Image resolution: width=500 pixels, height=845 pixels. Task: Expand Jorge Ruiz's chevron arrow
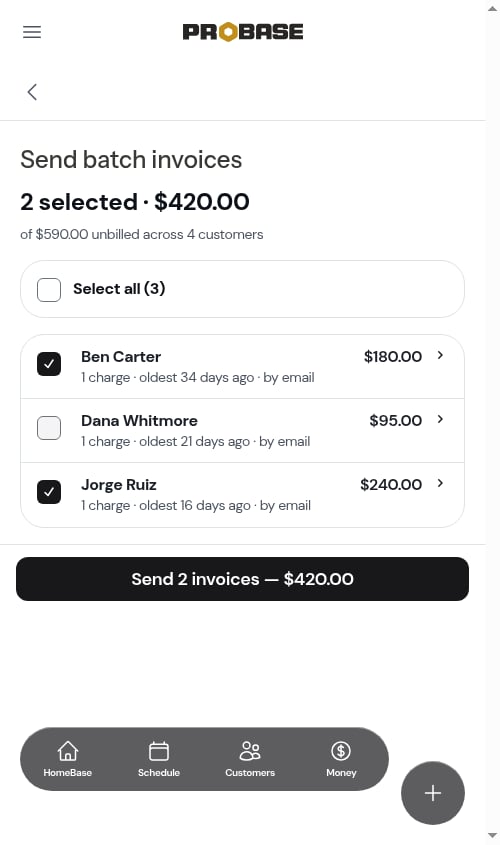coord(440,483)
